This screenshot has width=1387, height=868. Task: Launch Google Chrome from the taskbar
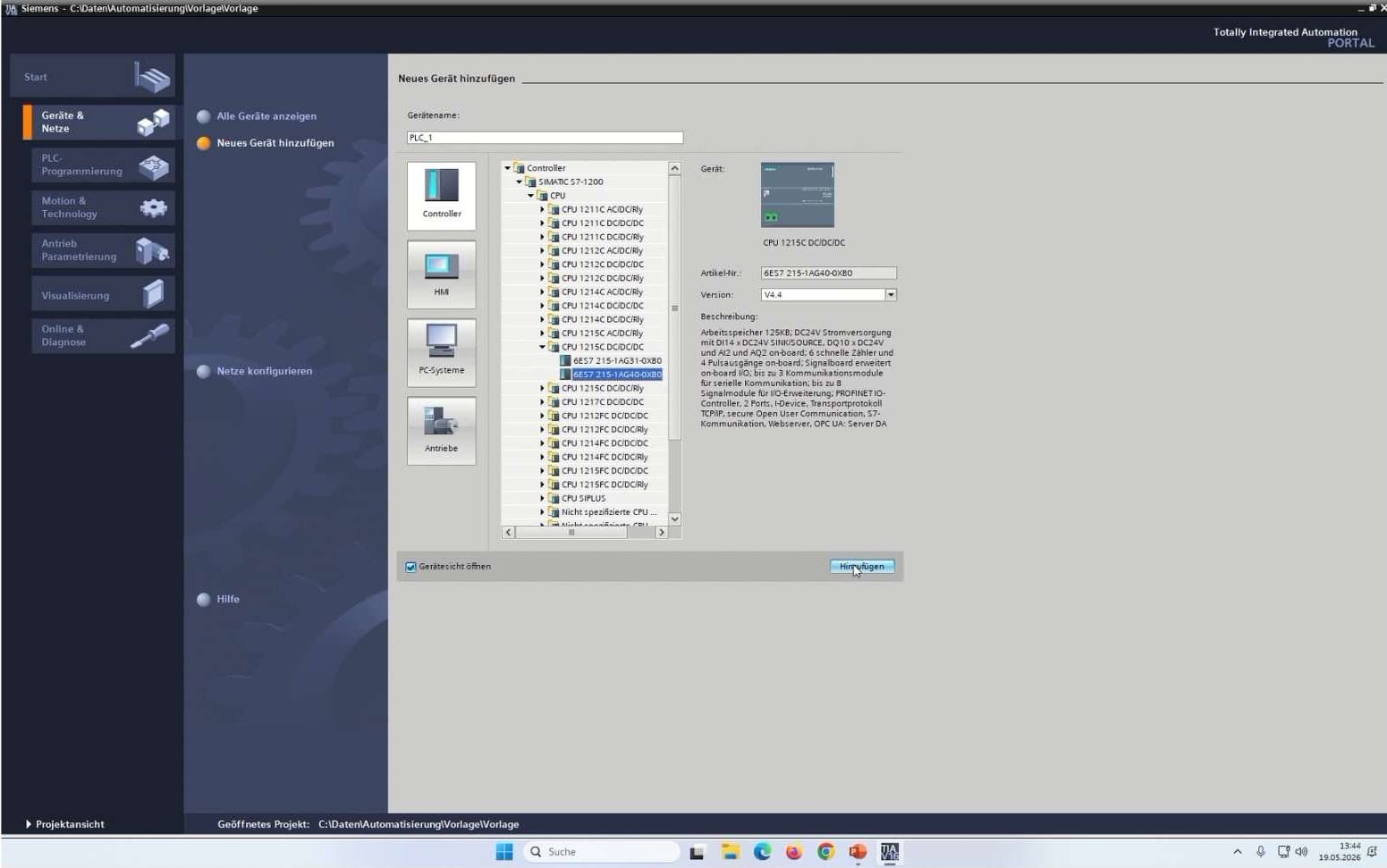[826, 852]
